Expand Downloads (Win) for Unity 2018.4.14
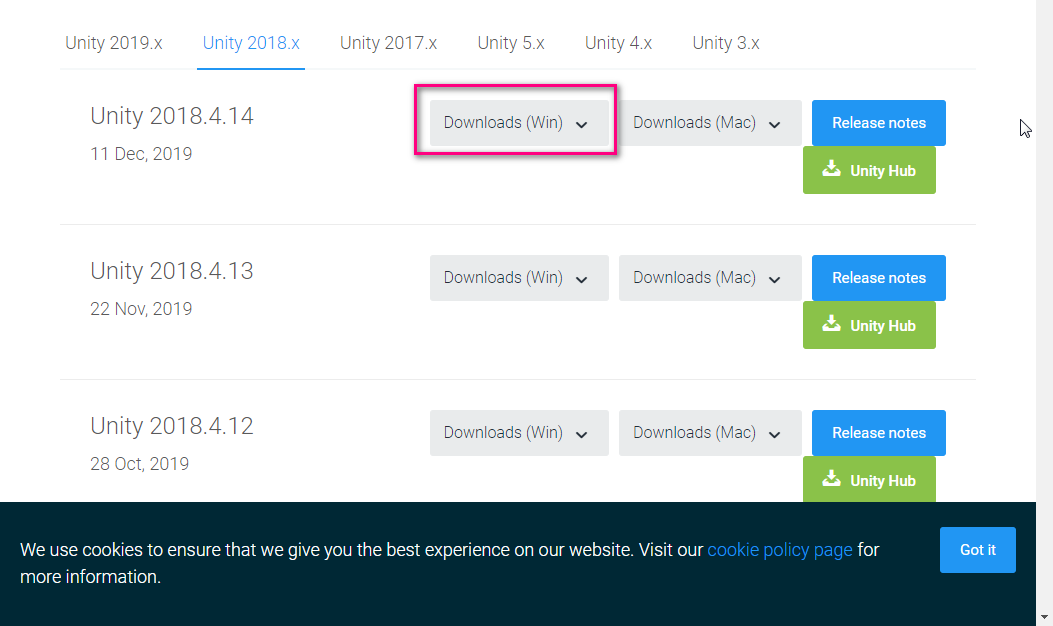 [519, 123]
